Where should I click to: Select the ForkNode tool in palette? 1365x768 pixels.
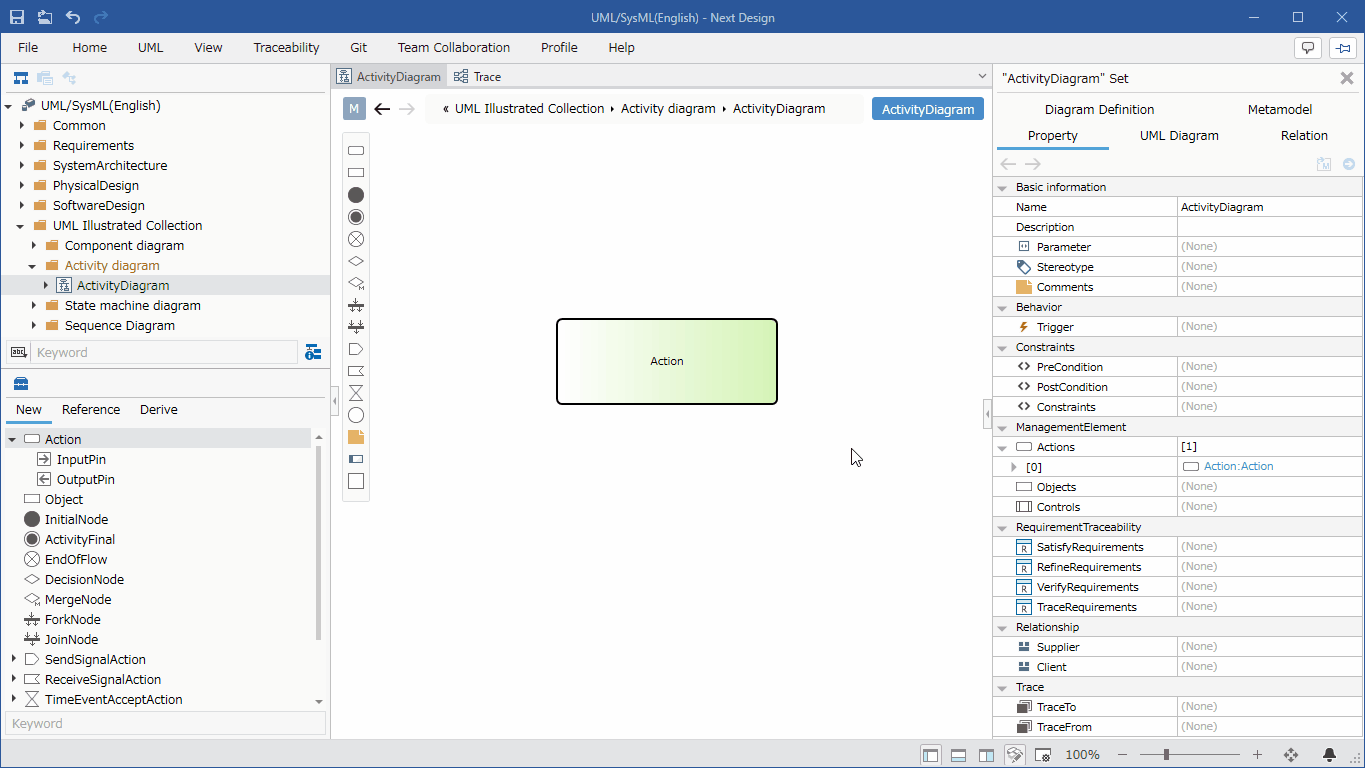356,305
